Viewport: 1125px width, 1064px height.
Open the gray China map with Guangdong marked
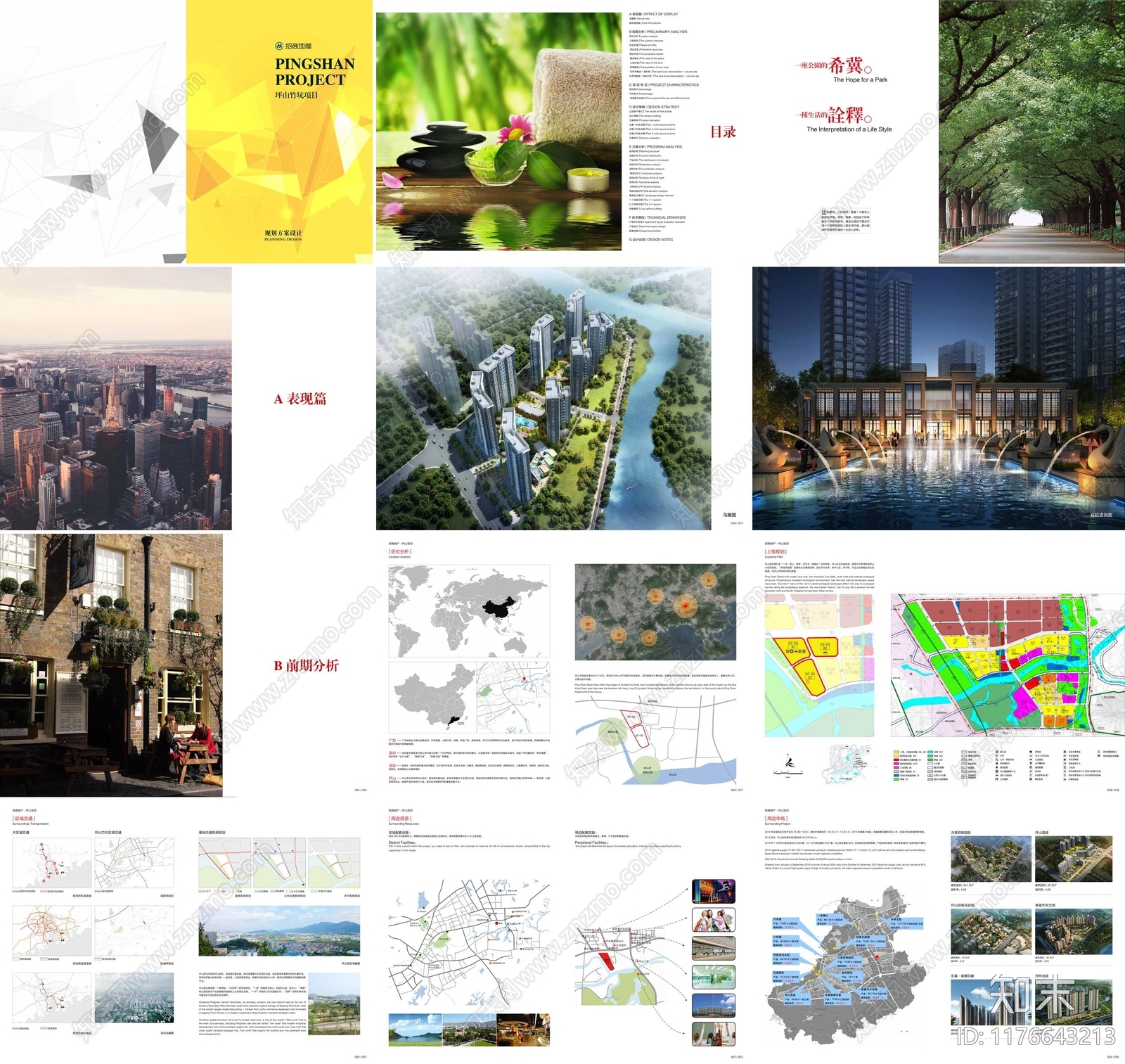pyautogui.click(x=432, y=698)
